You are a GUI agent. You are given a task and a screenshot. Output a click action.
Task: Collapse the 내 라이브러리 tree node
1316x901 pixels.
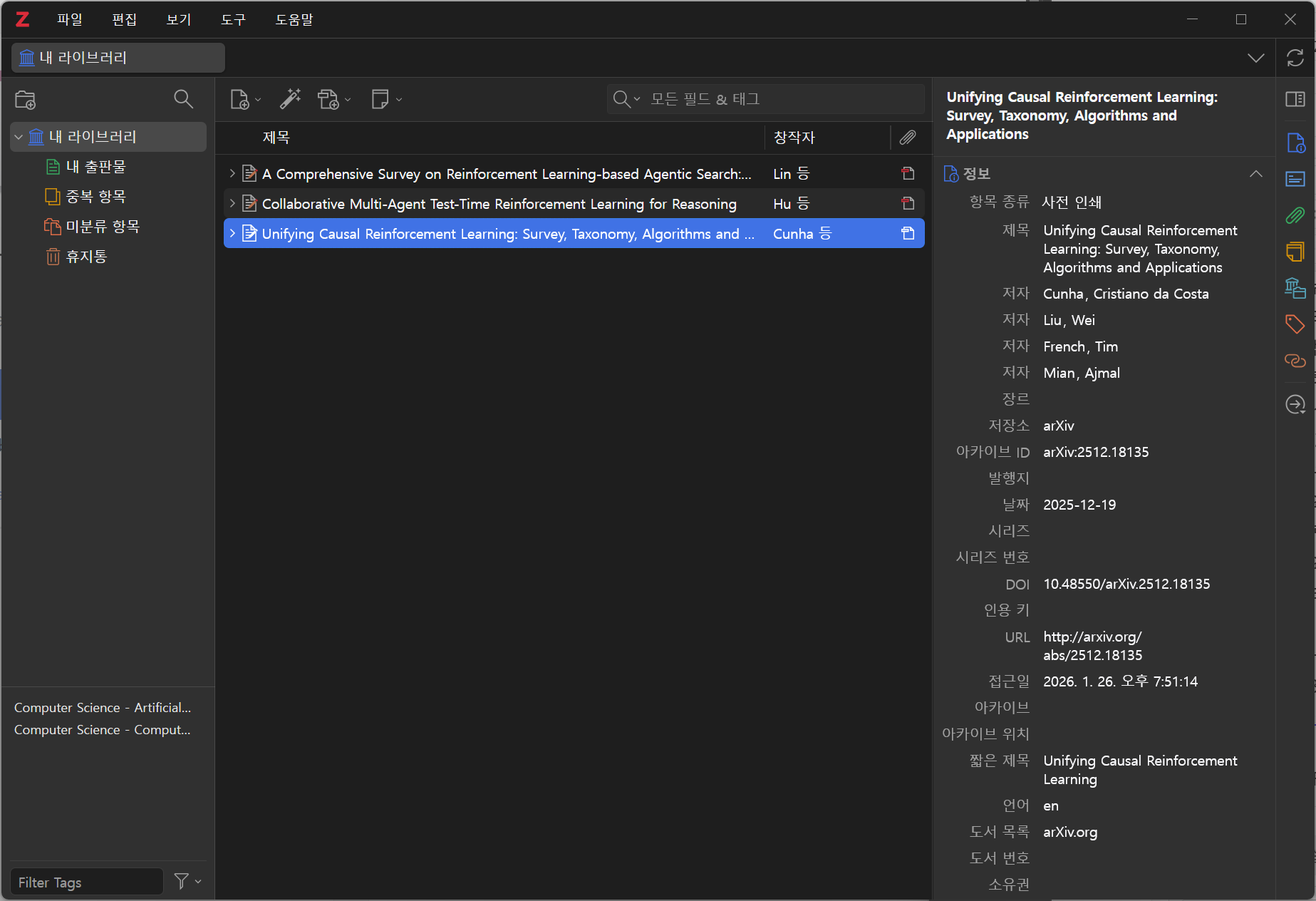[x=19, y=137]
